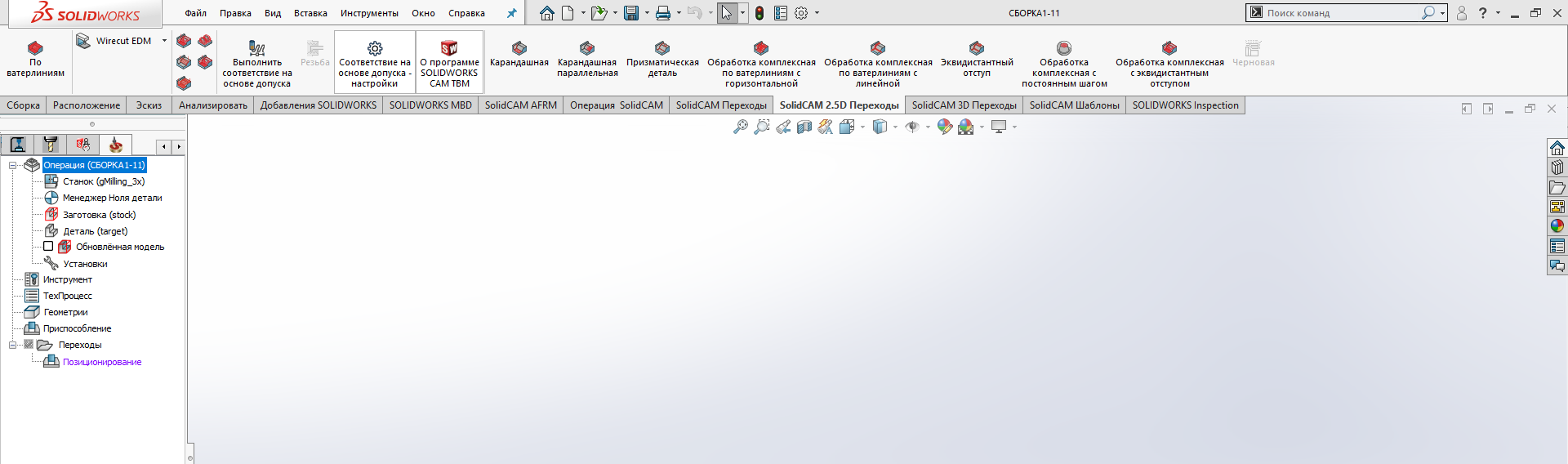Toggle the Обновлённая модель checkbox
The width and height of the screenshot is (1568, 464).
click(x=48, y=246)
